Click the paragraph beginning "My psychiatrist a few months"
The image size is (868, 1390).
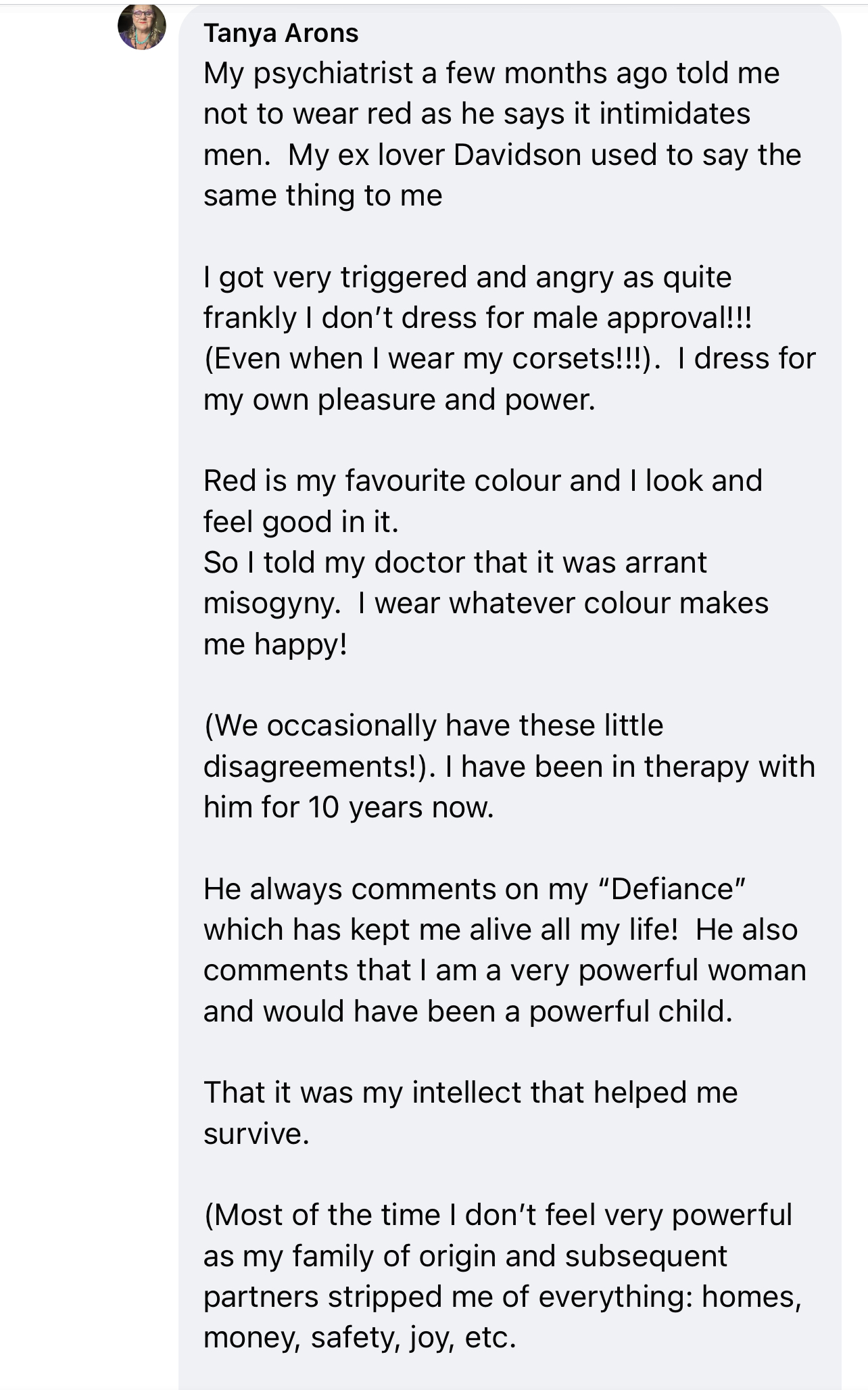tap(502, 135)
